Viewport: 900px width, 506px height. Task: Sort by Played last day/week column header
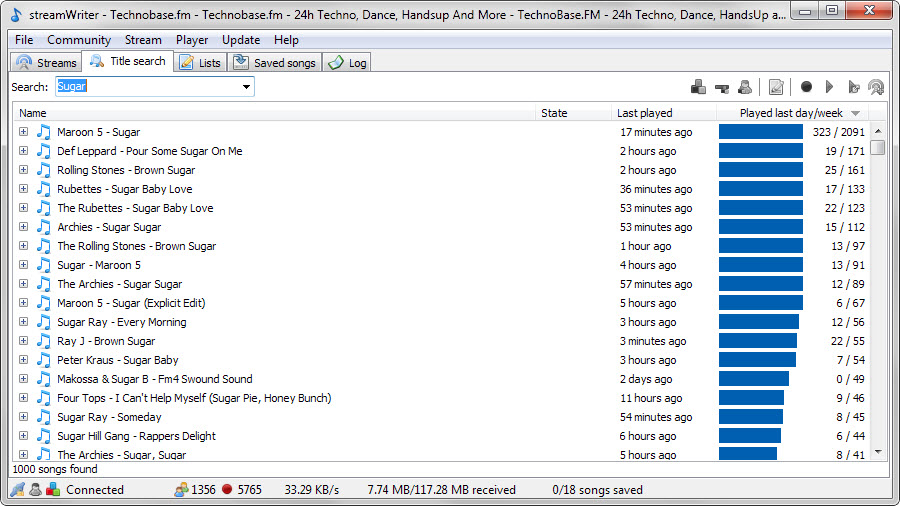(792, 113)
